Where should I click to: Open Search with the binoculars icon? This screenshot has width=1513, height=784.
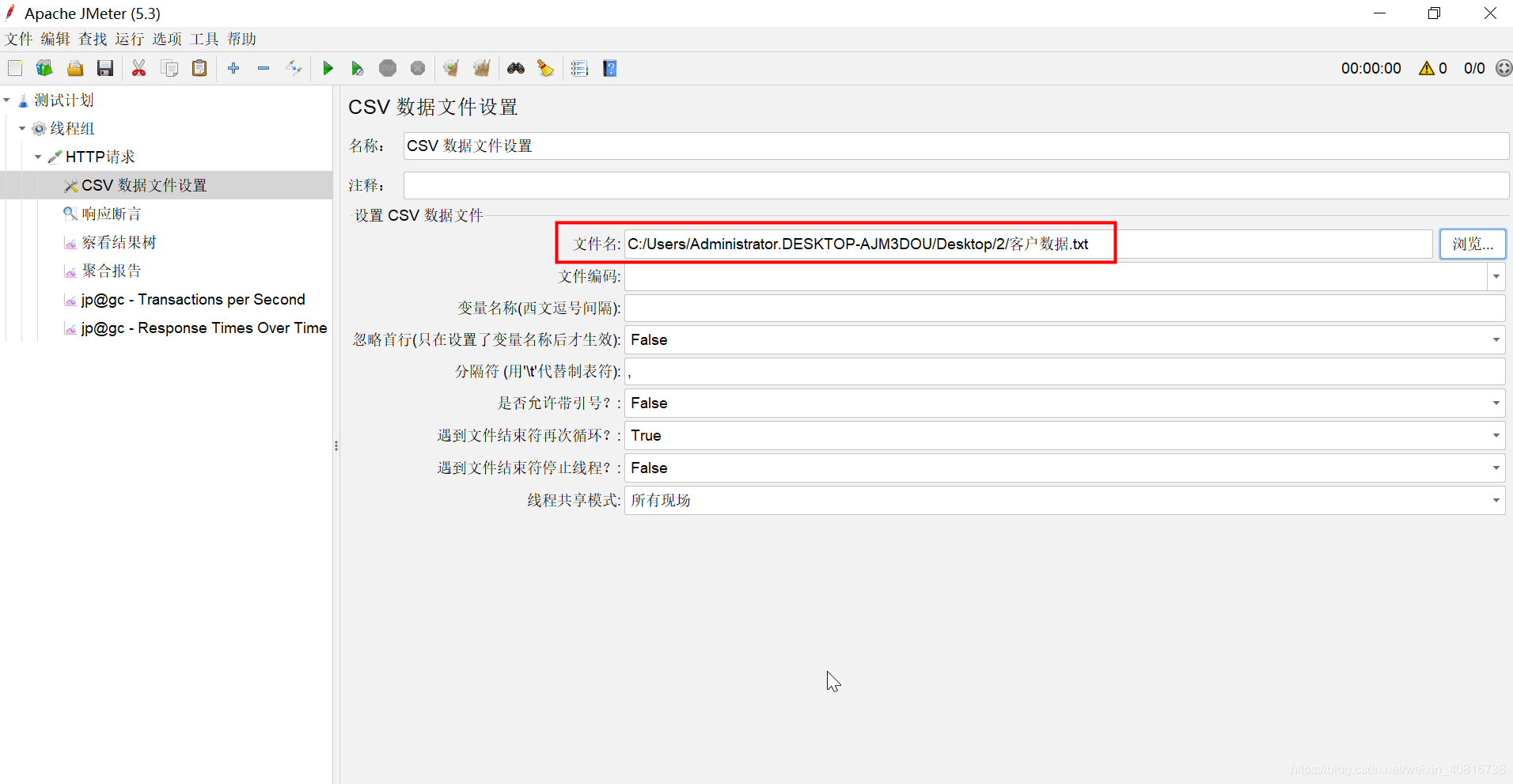[516, 69]
